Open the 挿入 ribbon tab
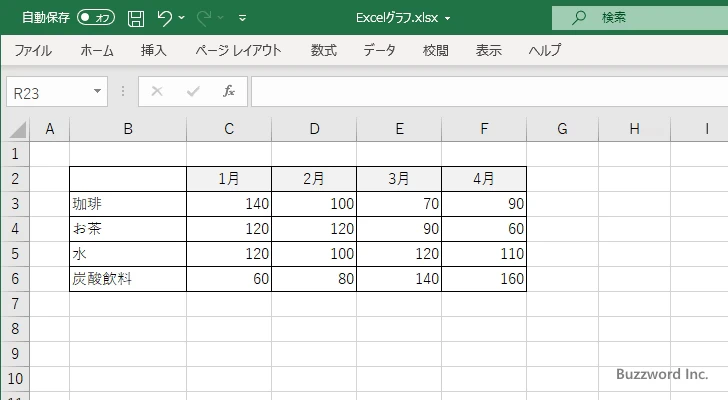The image size is (728, 400). click(x=153, y=50)
